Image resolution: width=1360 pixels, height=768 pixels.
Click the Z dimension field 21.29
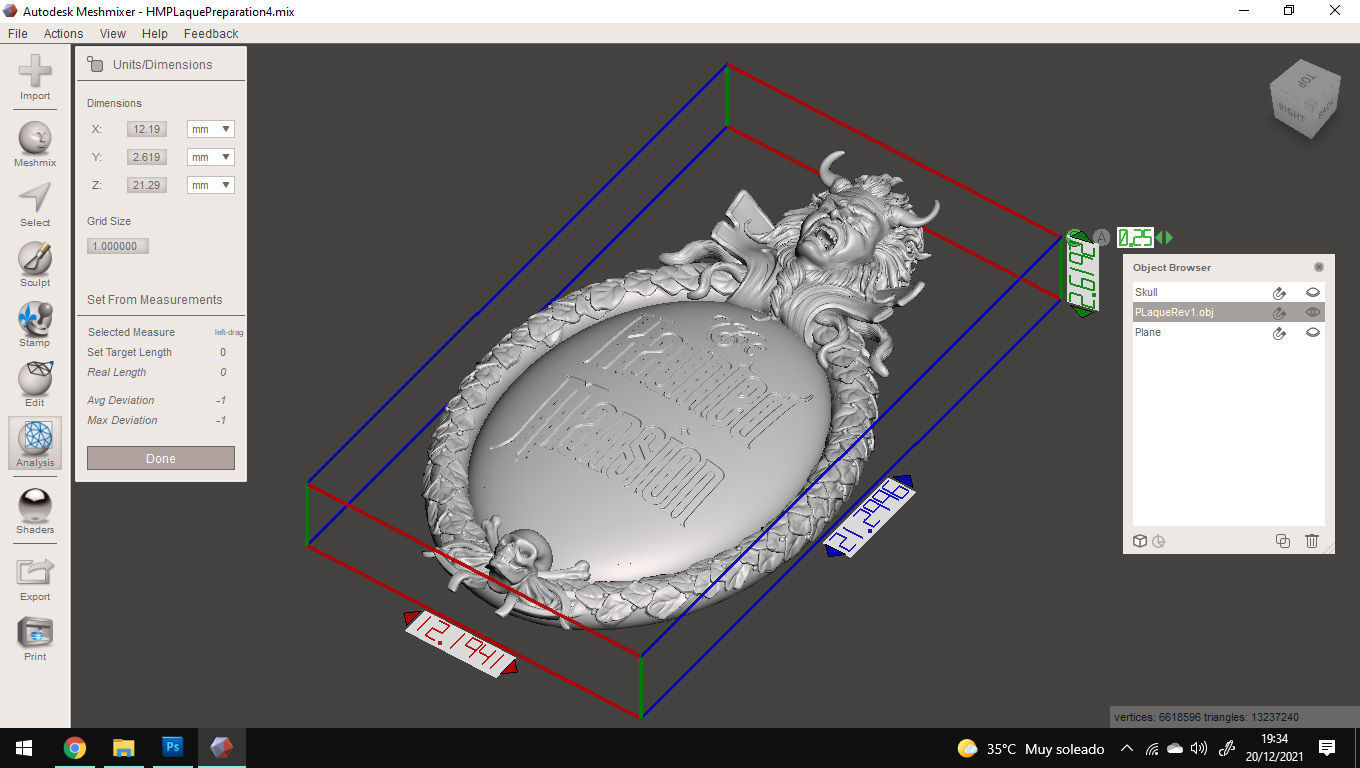147,185
